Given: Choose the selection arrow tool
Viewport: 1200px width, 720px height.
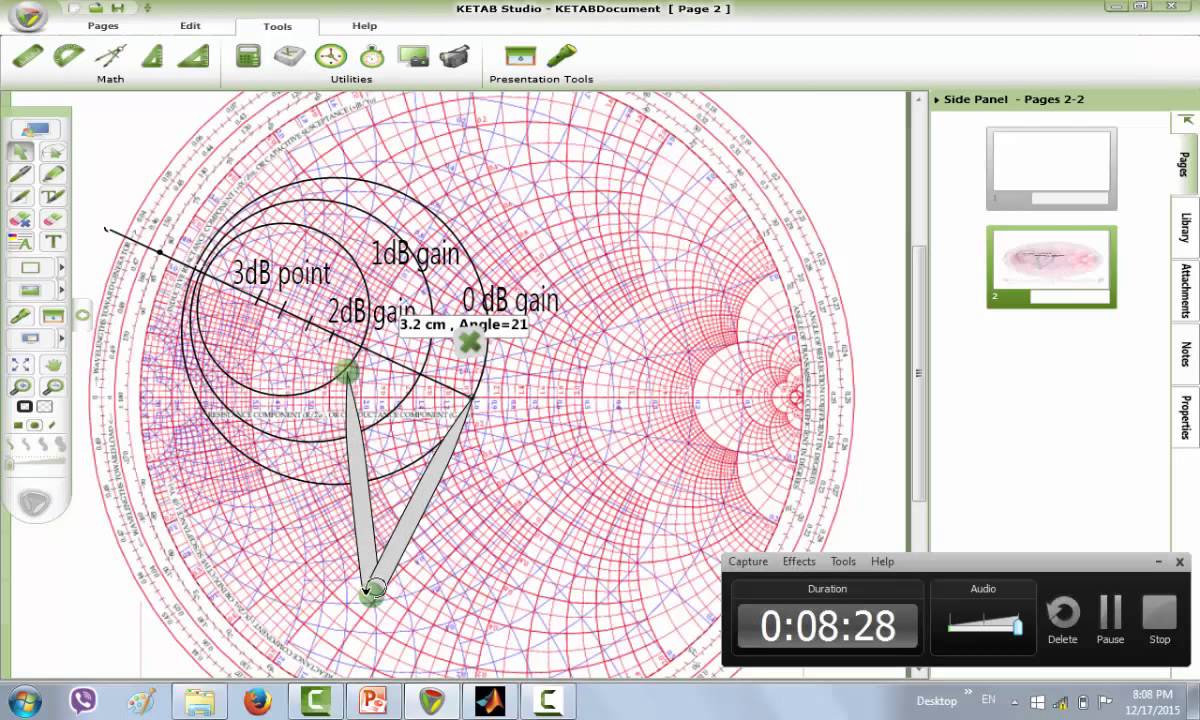Looking at the screenshot, I should 20,152.
